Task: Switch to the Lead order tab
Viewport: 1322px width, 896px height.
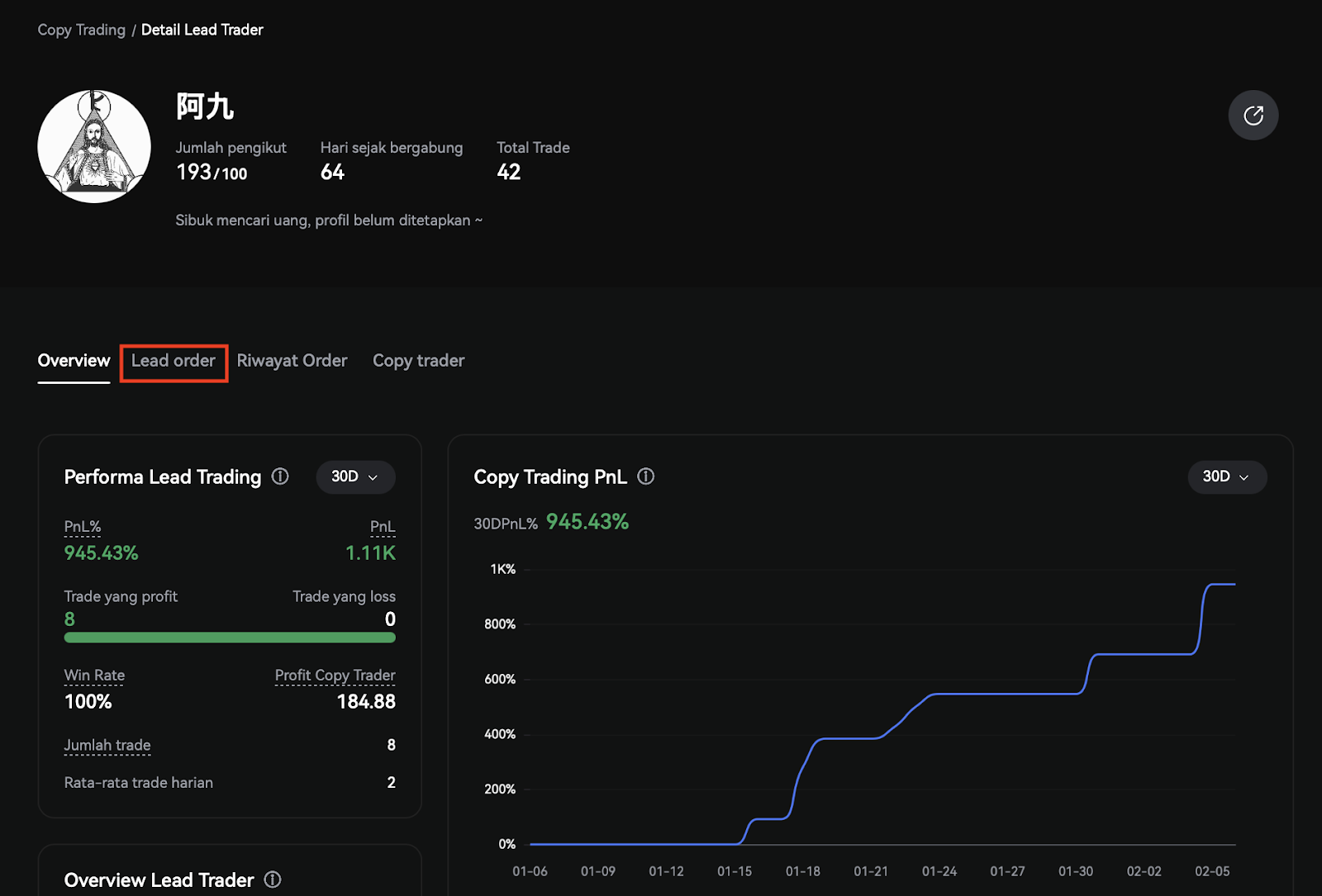Action: [x=174, y=362]
